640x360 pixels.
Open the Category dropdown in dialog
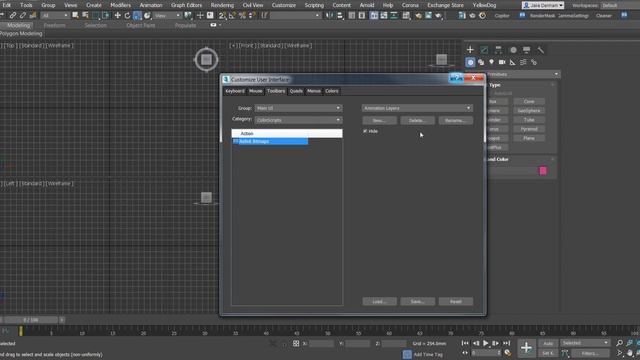[298, 120]
